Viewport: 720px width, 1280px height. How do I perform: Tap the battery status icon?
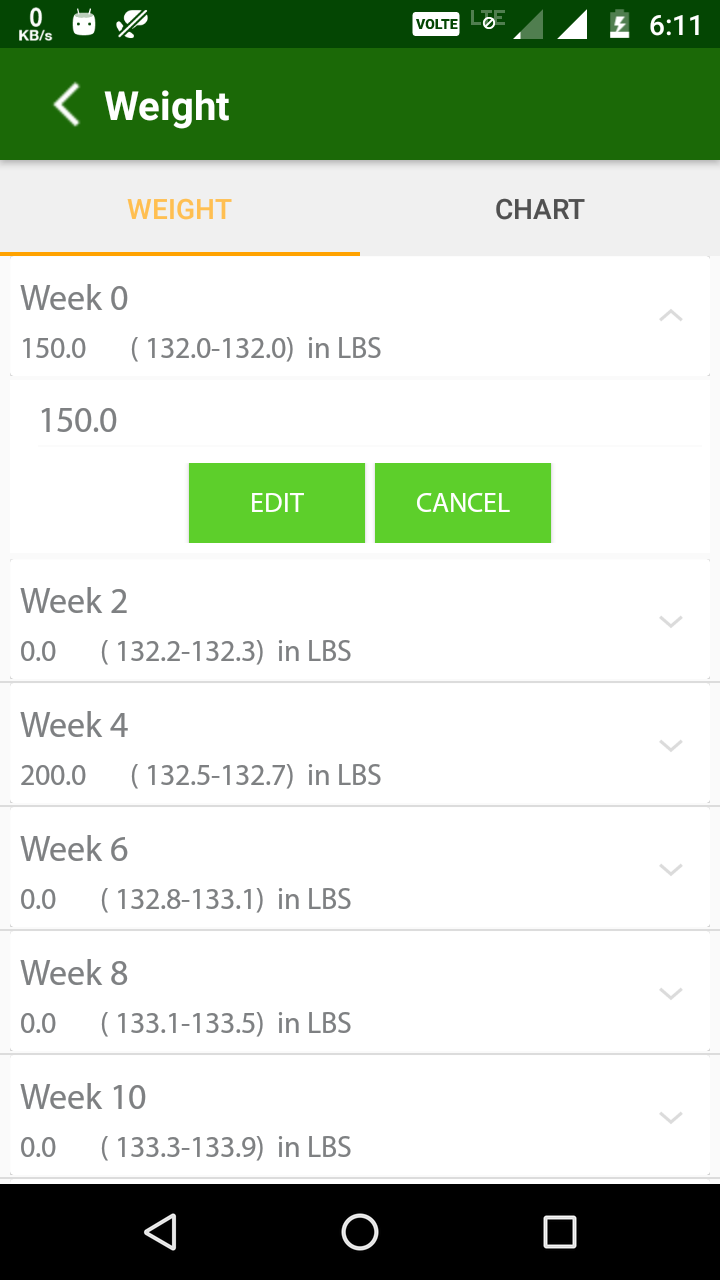(x=620, y=24)
